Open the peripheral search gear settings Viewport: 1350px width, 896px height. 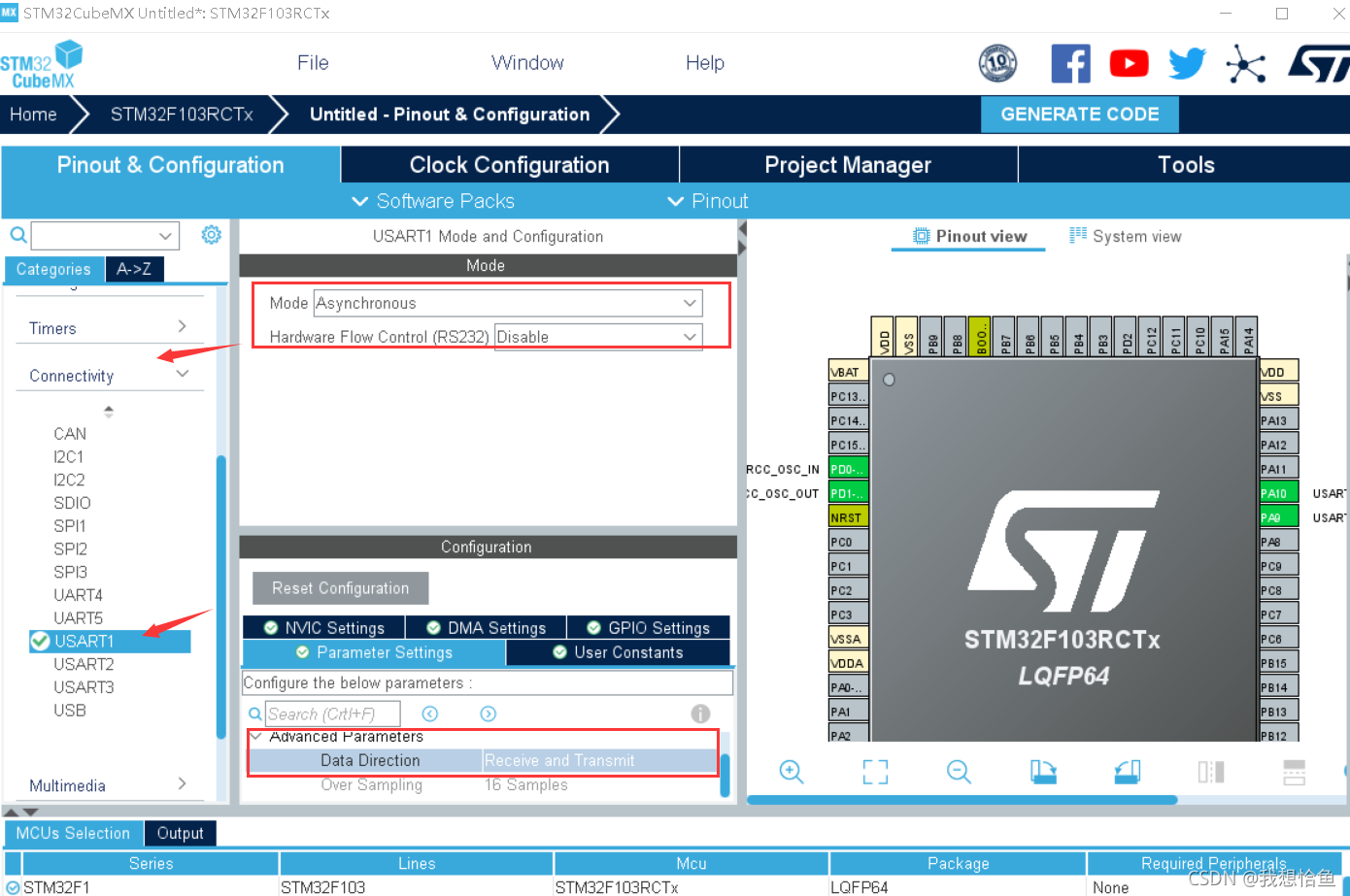[211, 235]
